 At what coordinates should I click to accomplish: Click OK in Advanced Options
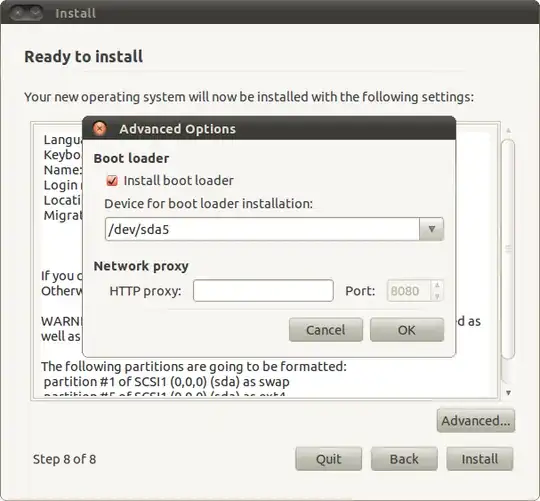click(407, 330)
